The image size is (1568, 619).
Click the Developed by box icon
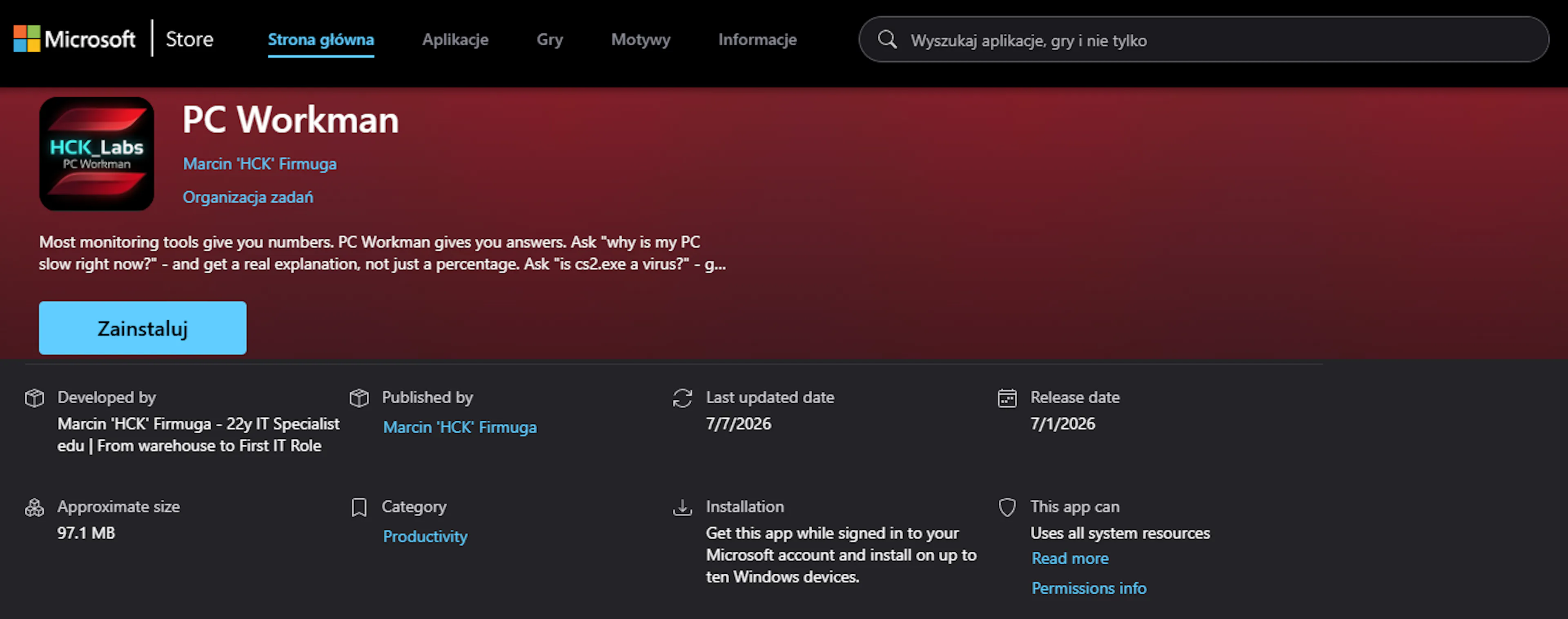pos(35,398)
